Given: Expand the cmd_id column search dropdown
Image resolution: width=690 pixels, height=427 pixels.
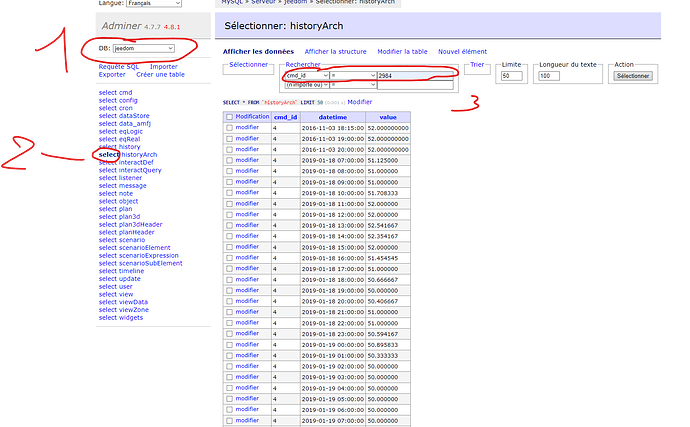Looking at the screenshot, I should pos(306,75).
